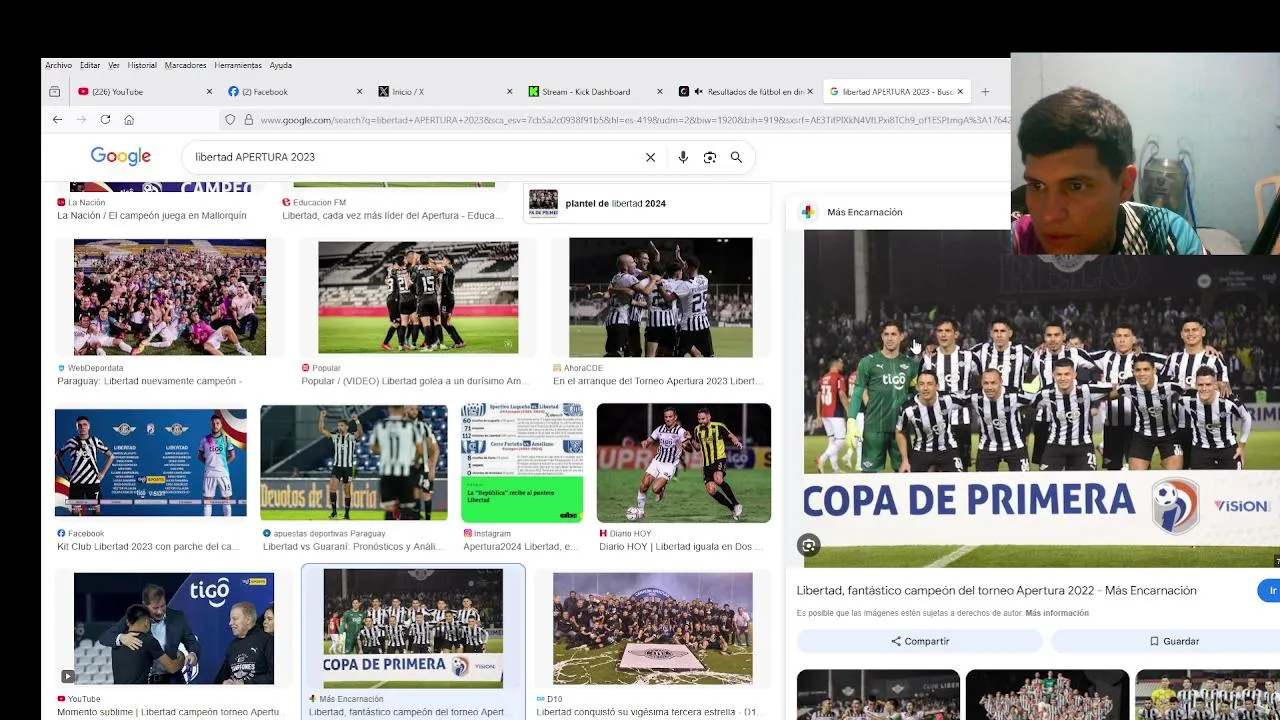Open the selected Más Encarnación team thumbnail
This screenshot has width=1280, height=720.
point(413,628)
